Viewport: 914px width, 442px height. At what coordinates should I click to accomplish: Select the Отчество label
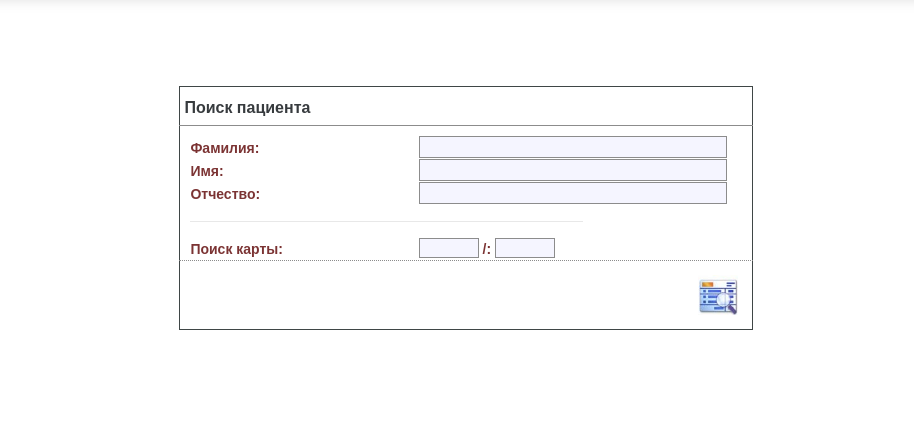[x=225, y=194]
